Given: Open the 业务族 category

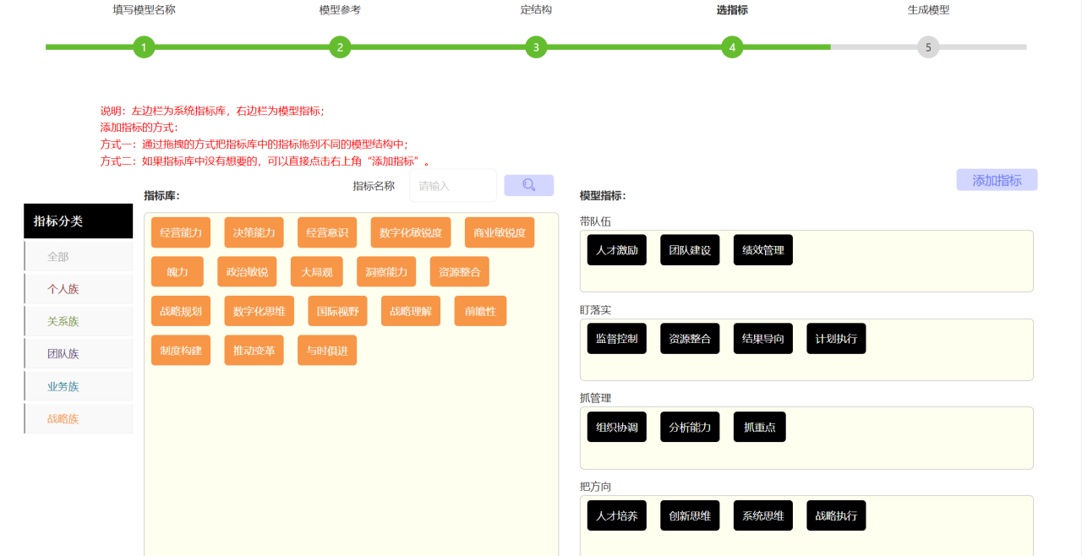Looking at the screenshot, I should pos(79,386).
